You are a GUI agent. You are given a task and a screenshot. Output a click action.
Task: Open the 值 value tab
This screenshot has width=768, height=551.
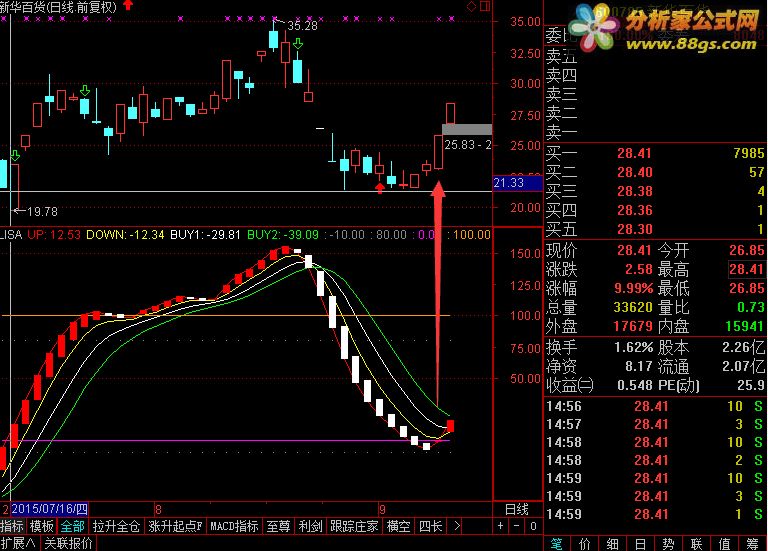724,543
